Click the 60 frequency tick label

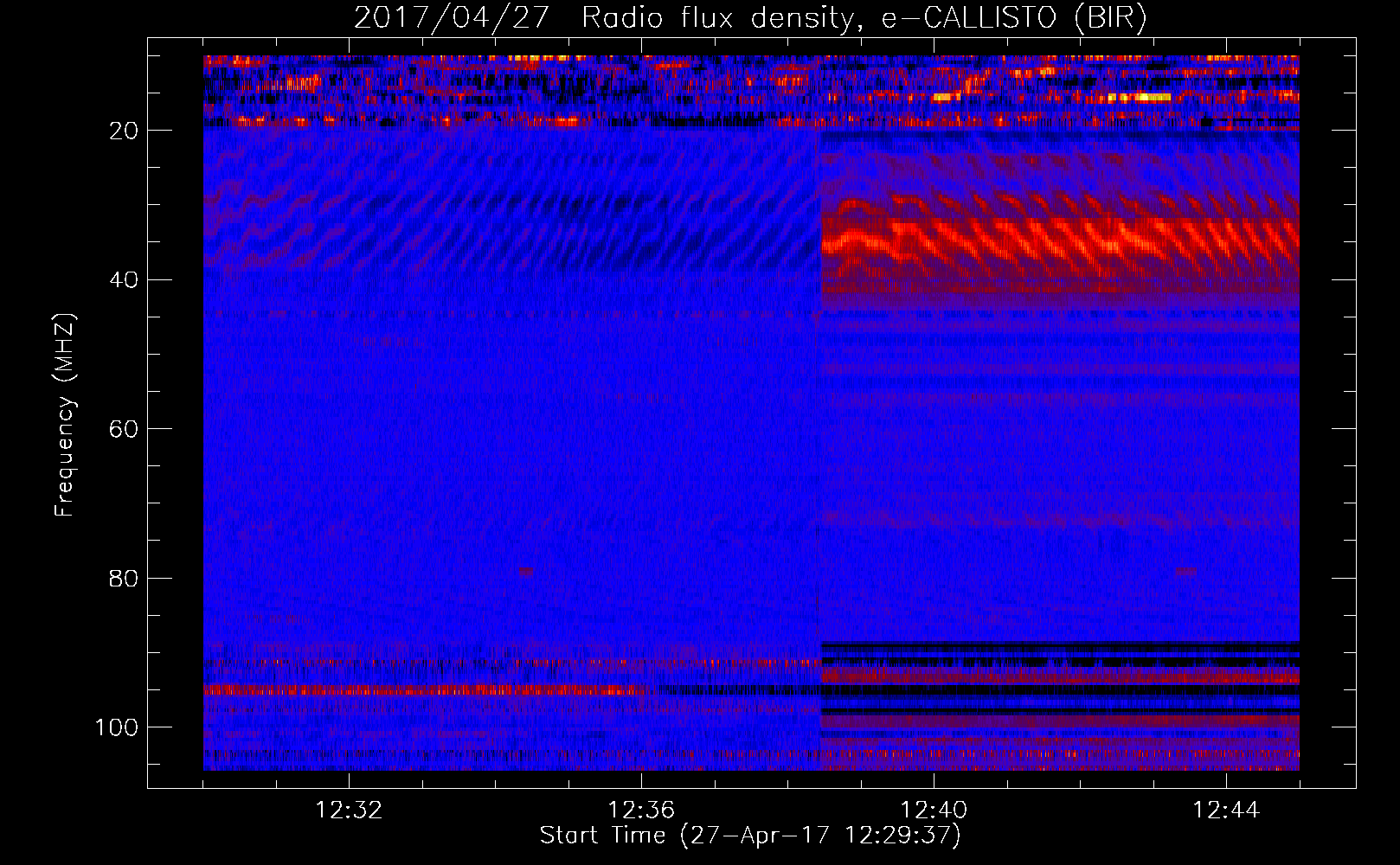(x=125, y=429)
